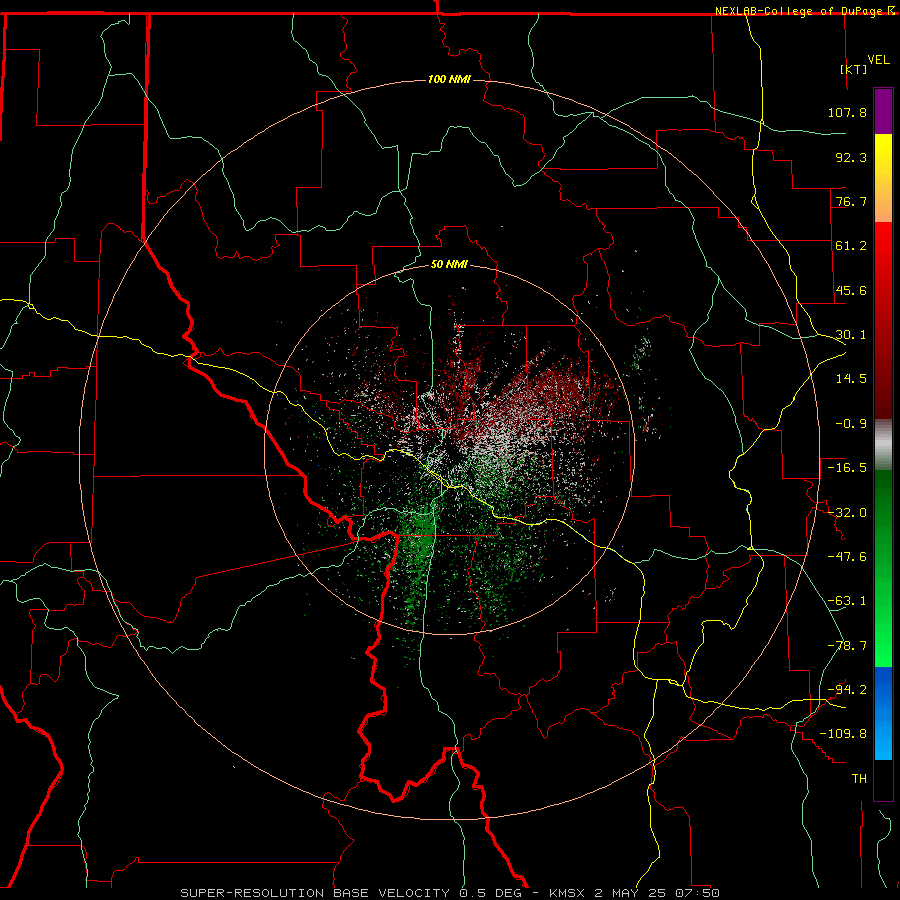Click the purple segment of the color bar
900x900 pixels.
pos(883,111)
